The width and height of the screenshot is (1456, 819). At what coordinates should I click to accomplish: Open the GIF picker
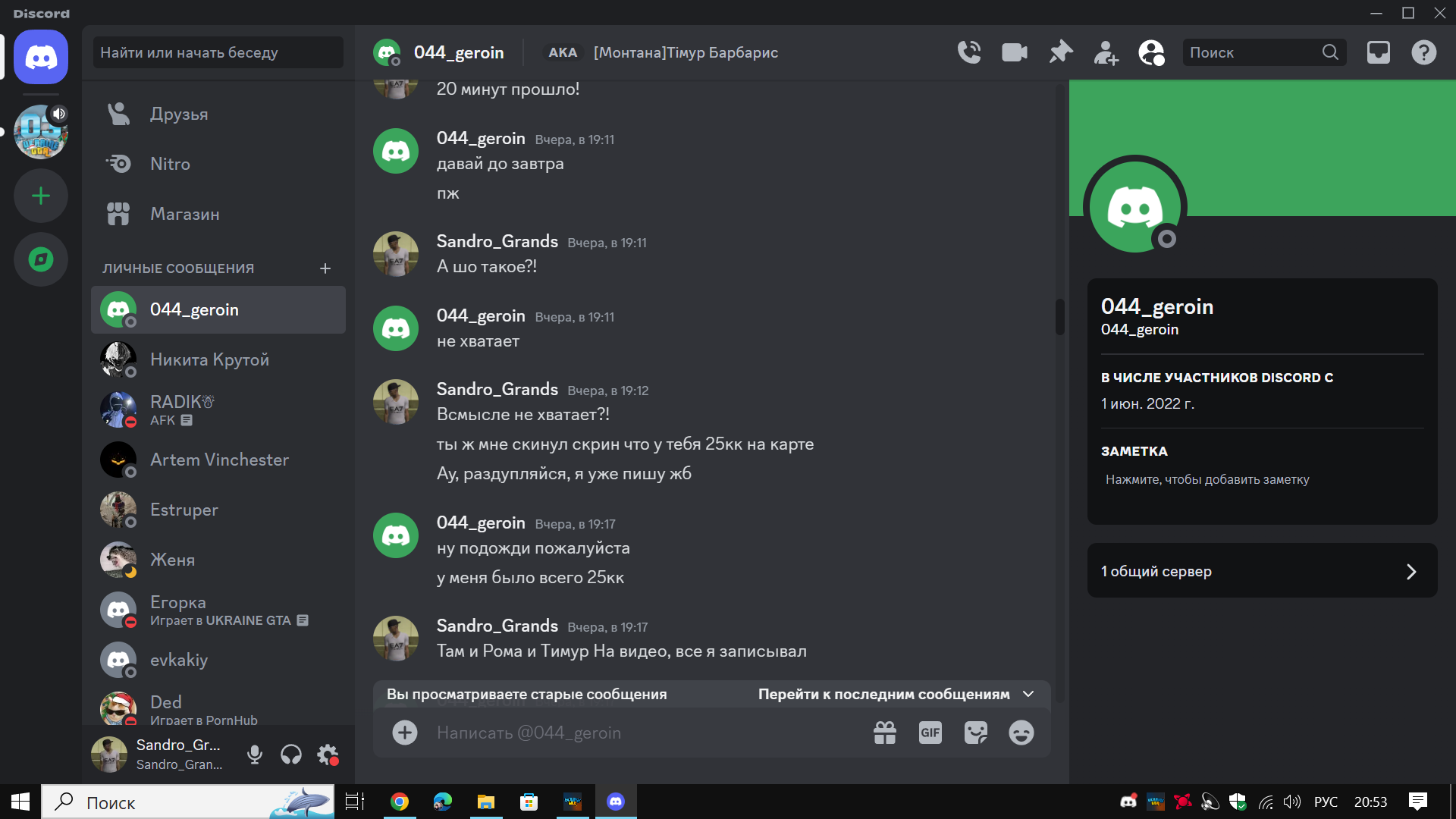click(930, 733)
